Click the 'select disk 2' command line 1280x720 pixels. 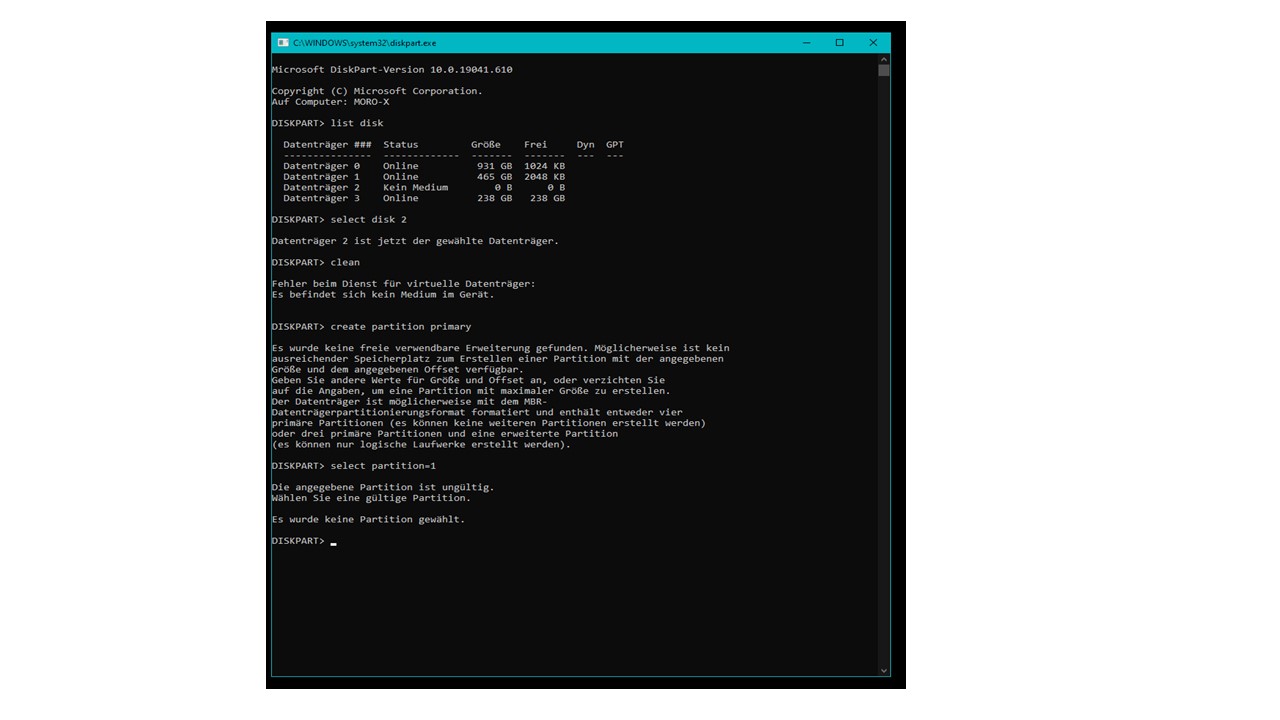point(339,219)
